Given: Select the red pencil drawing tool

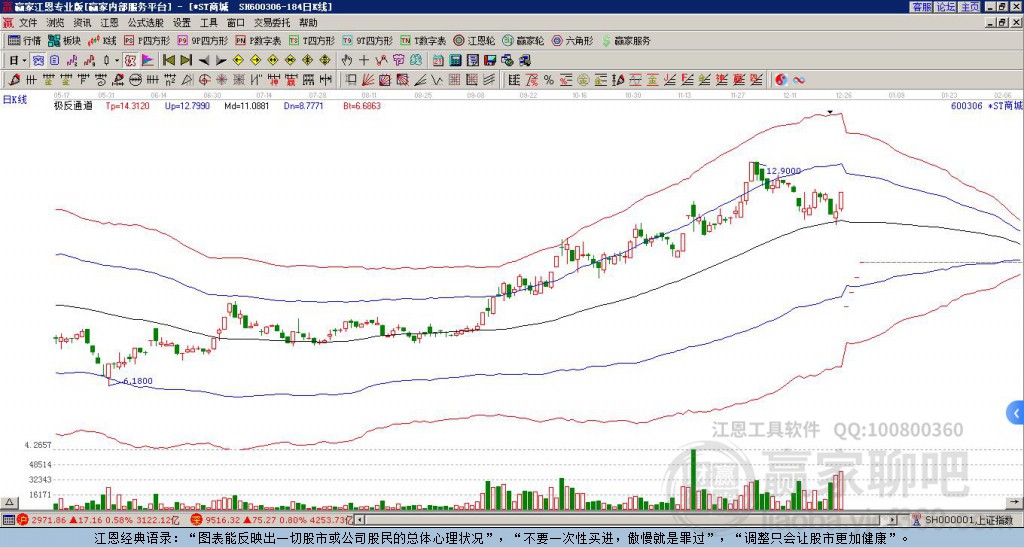Looking at the screenshot, I should (14, 80).
